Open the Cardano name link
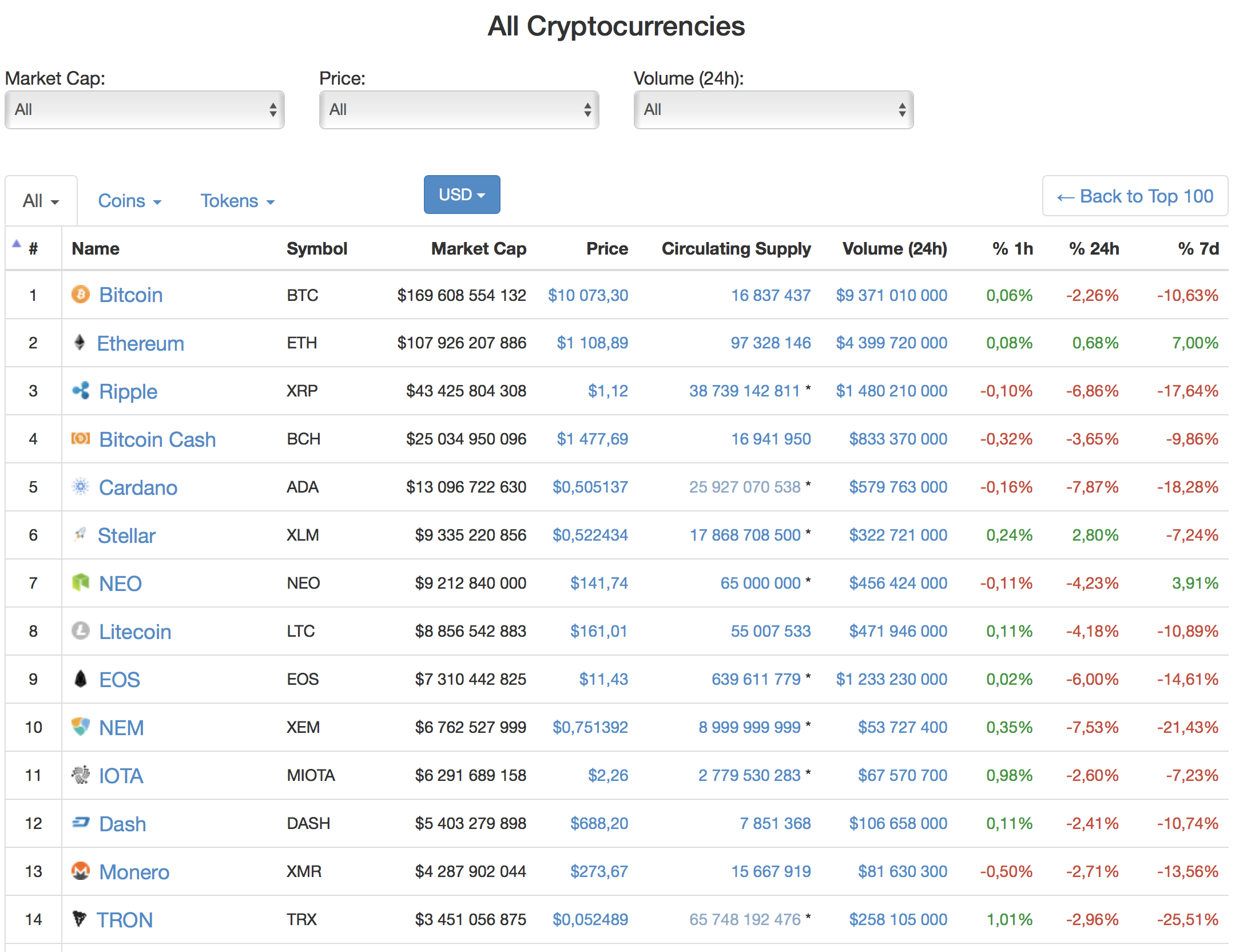 tap(138, 487)
